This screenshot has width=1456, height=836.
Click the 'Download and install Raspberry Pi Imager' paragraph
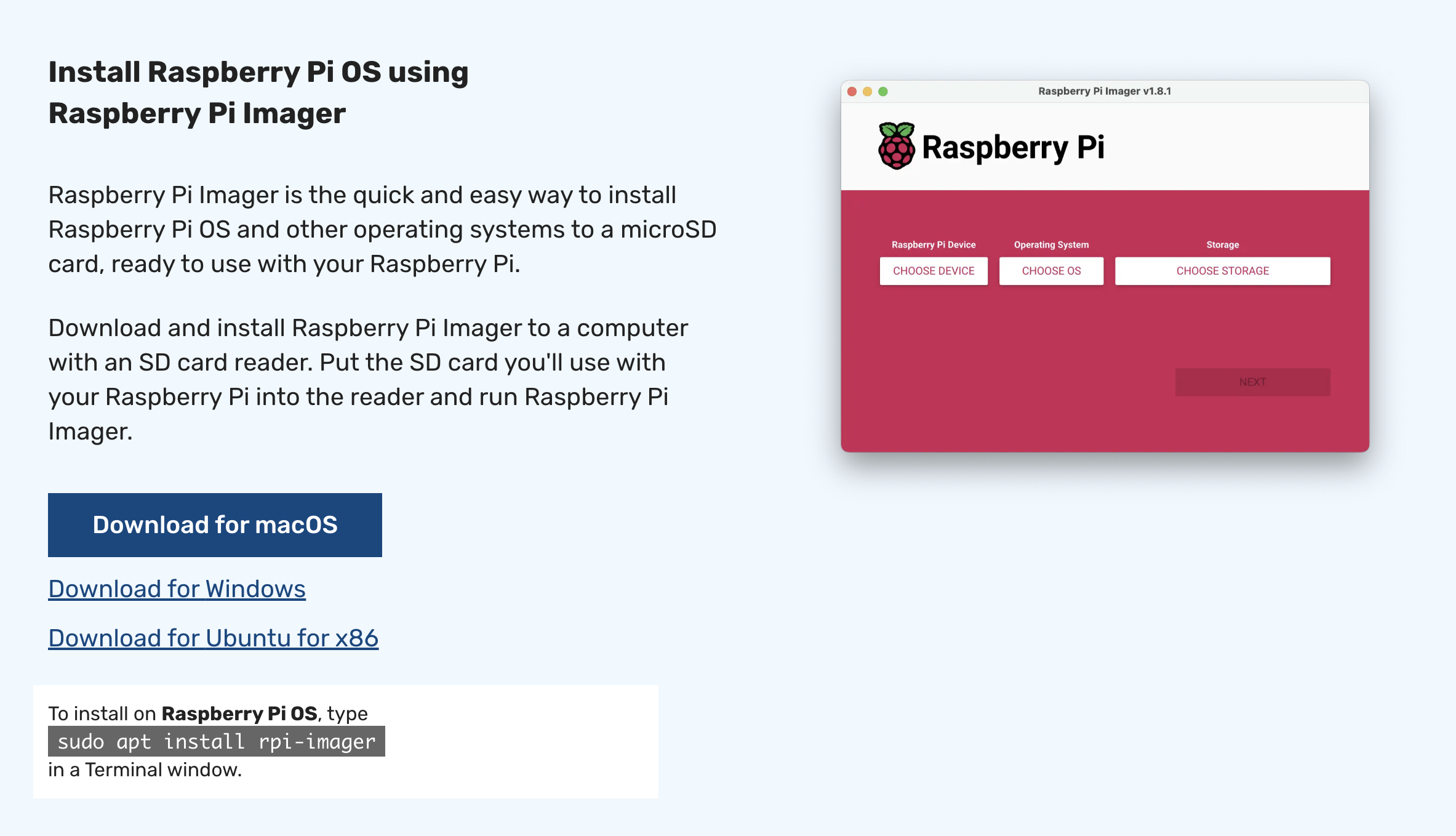(368, 379)
